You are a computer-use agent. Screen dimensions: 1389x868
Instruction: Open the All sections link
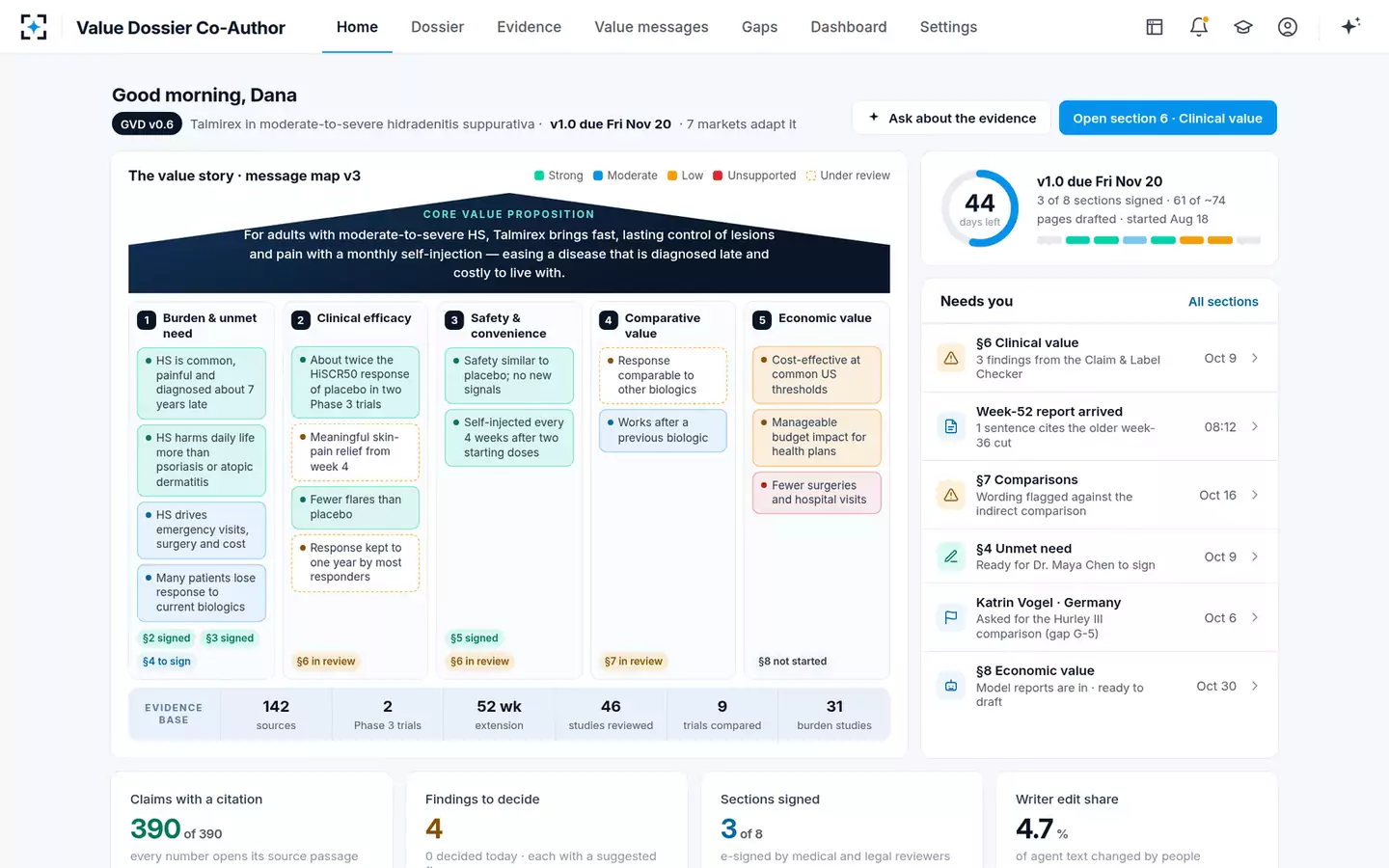click(x=1223, y=302)
